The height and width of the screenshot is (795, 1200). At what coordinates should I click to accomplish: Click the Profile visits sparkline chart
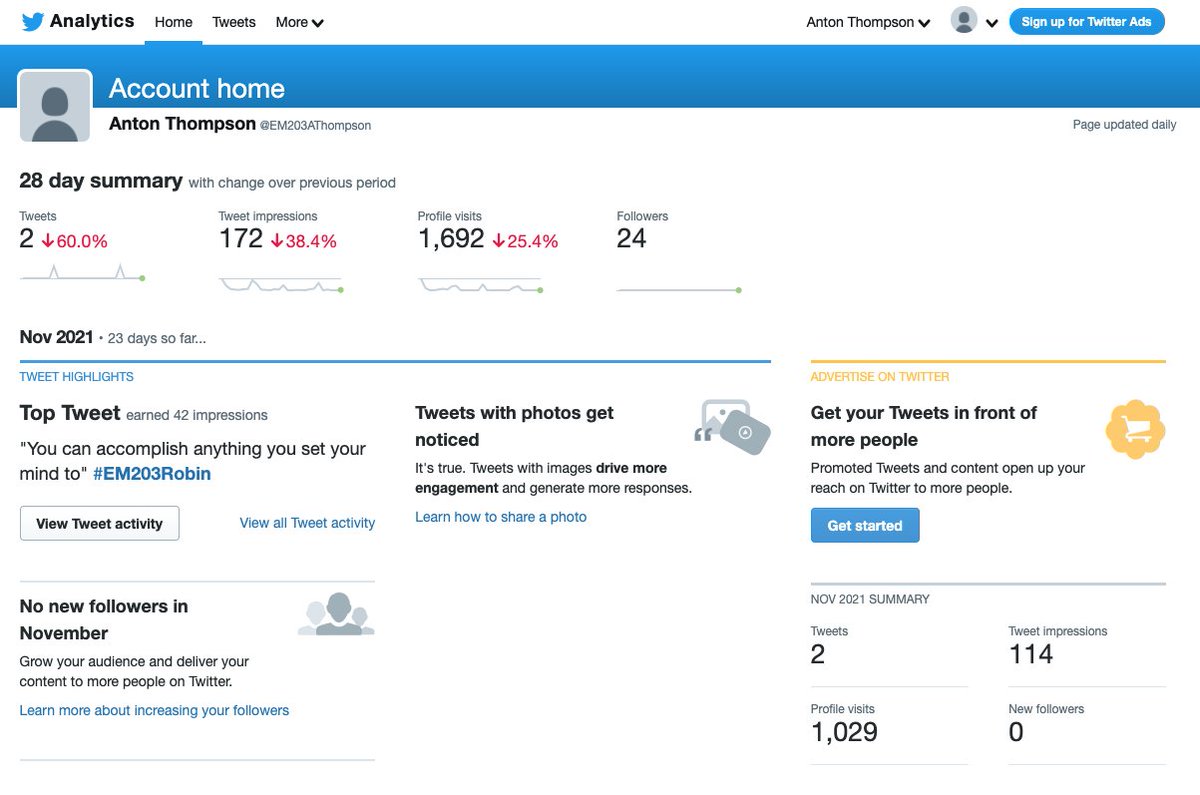(x=480, y=285)
